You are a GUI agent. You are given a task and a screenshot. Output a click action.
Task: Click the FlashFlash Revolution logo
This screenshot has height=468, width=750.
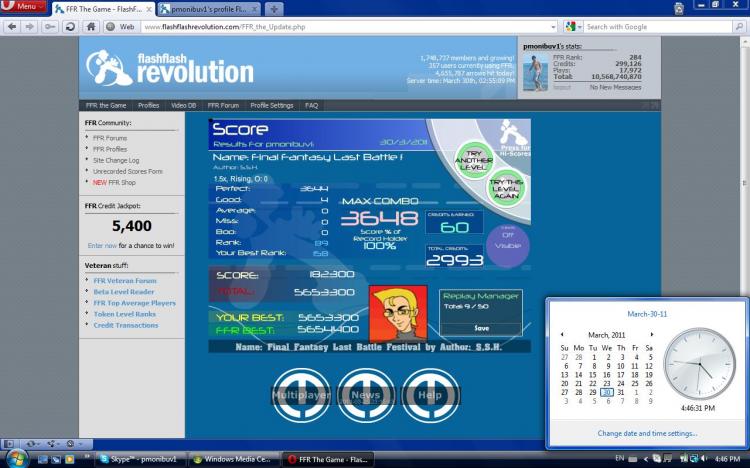click(x=170, y=68)
